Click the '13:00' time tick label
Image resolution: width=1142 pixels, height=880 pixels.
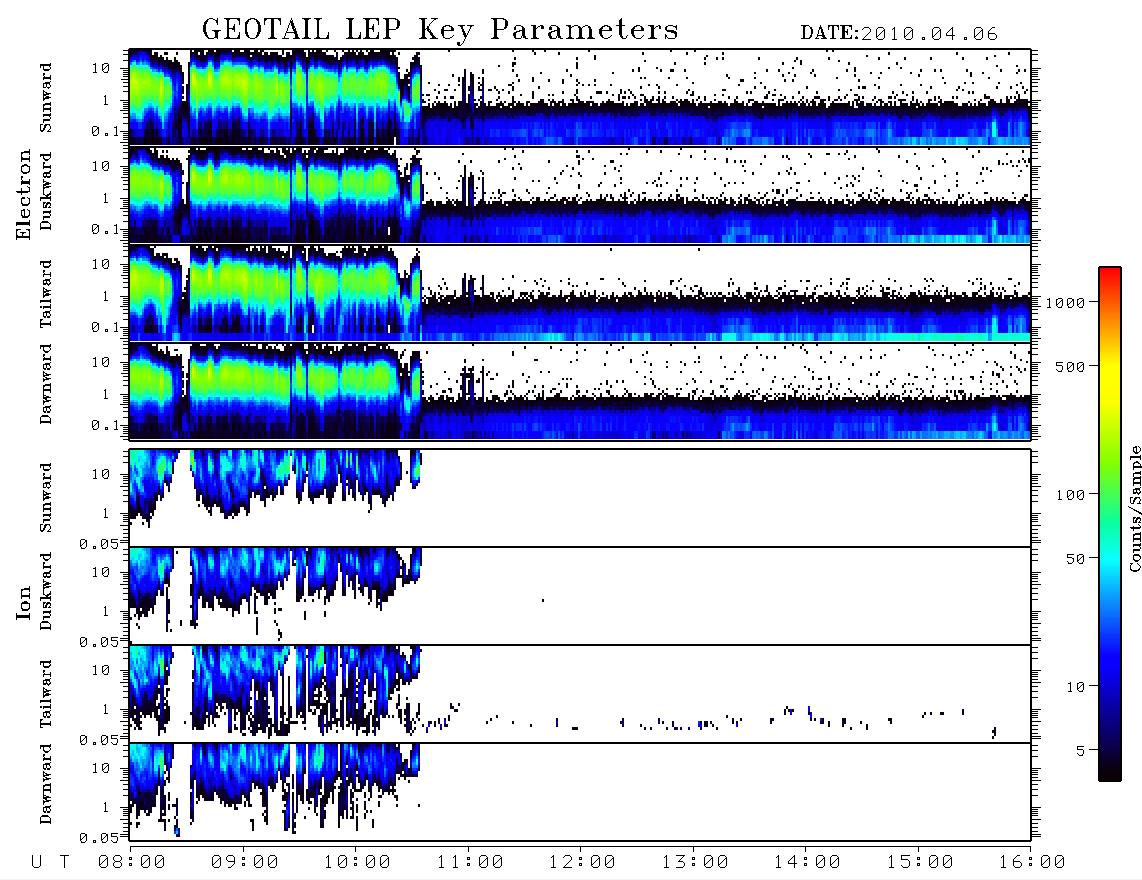tap(695, 863)
